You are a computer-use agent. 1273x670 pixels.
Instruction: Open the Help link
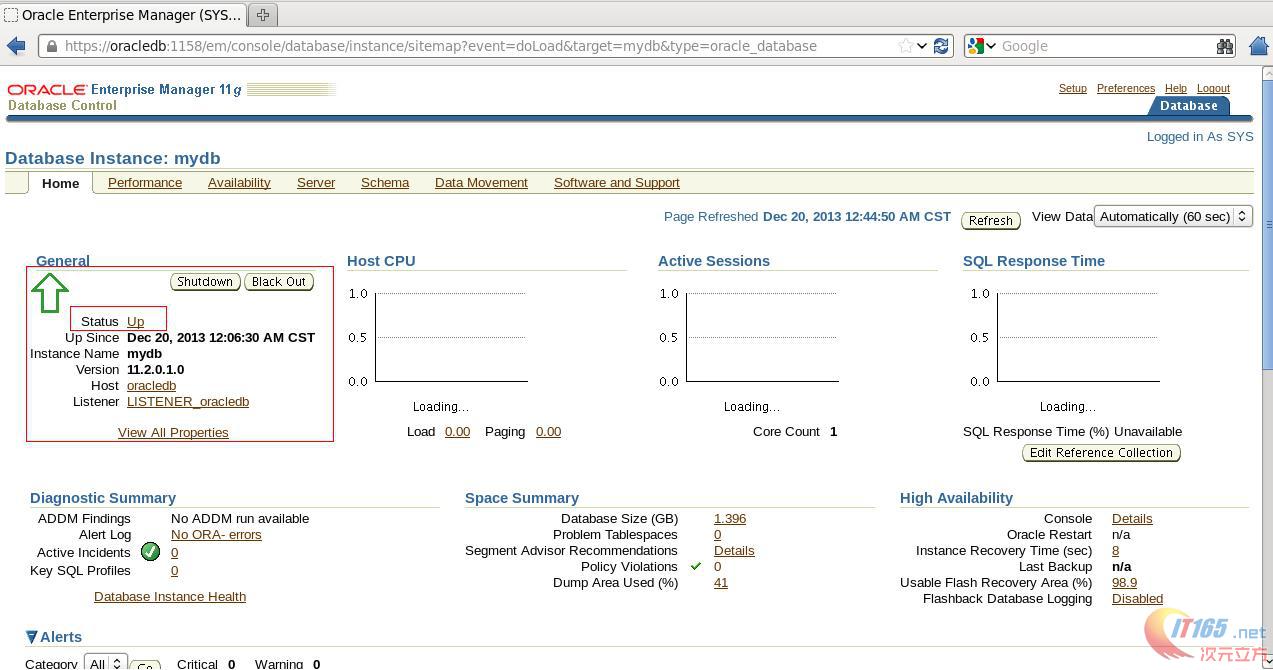pos(1176,88)
